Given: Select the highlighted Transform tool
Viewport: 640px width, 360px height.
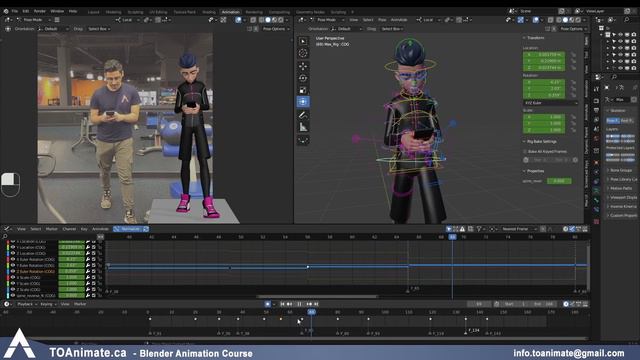Looking at the screenshot, I should point(303,102).
